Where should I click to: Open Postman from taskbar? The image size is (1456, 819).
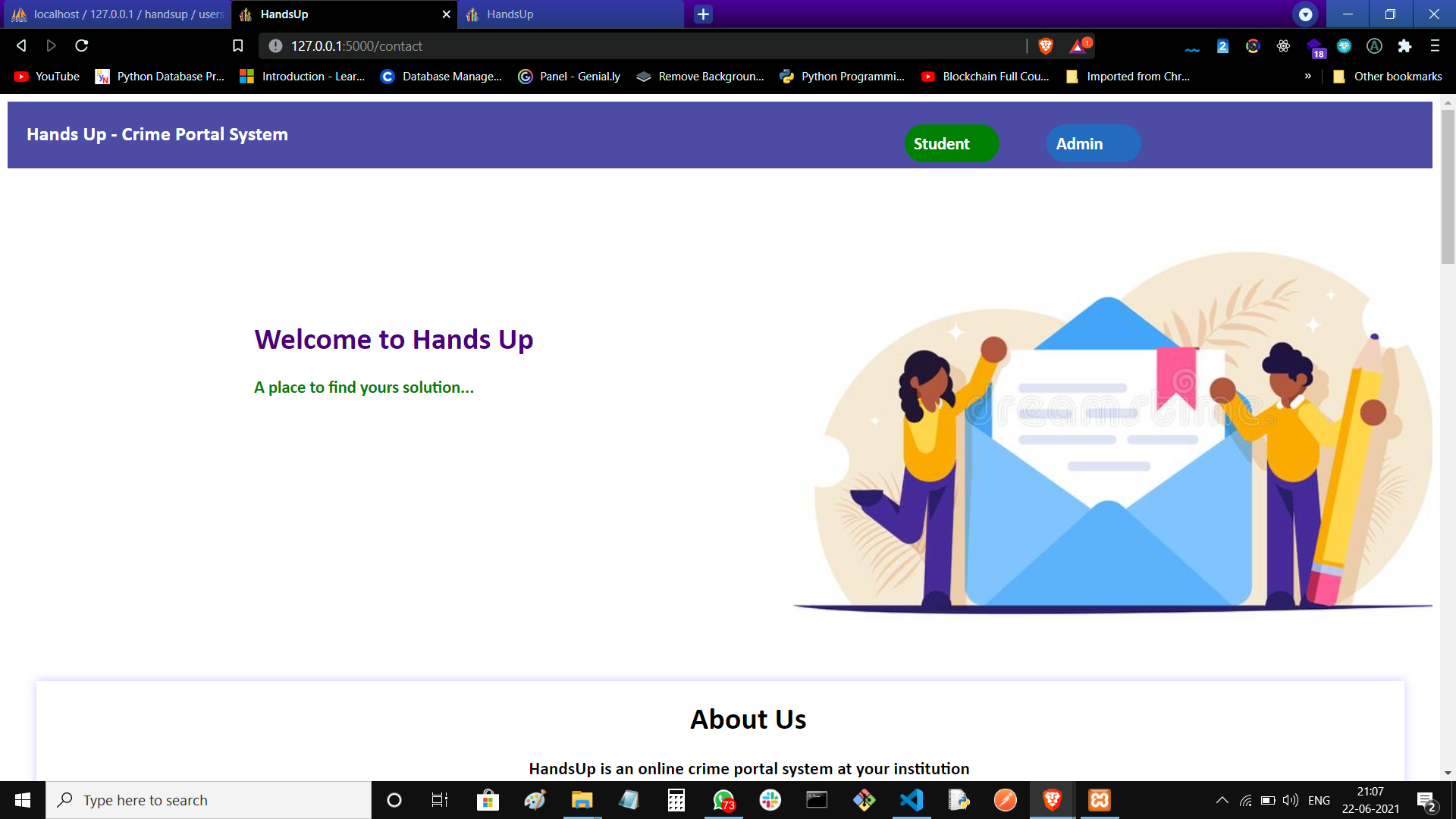tap(1006, 800)
